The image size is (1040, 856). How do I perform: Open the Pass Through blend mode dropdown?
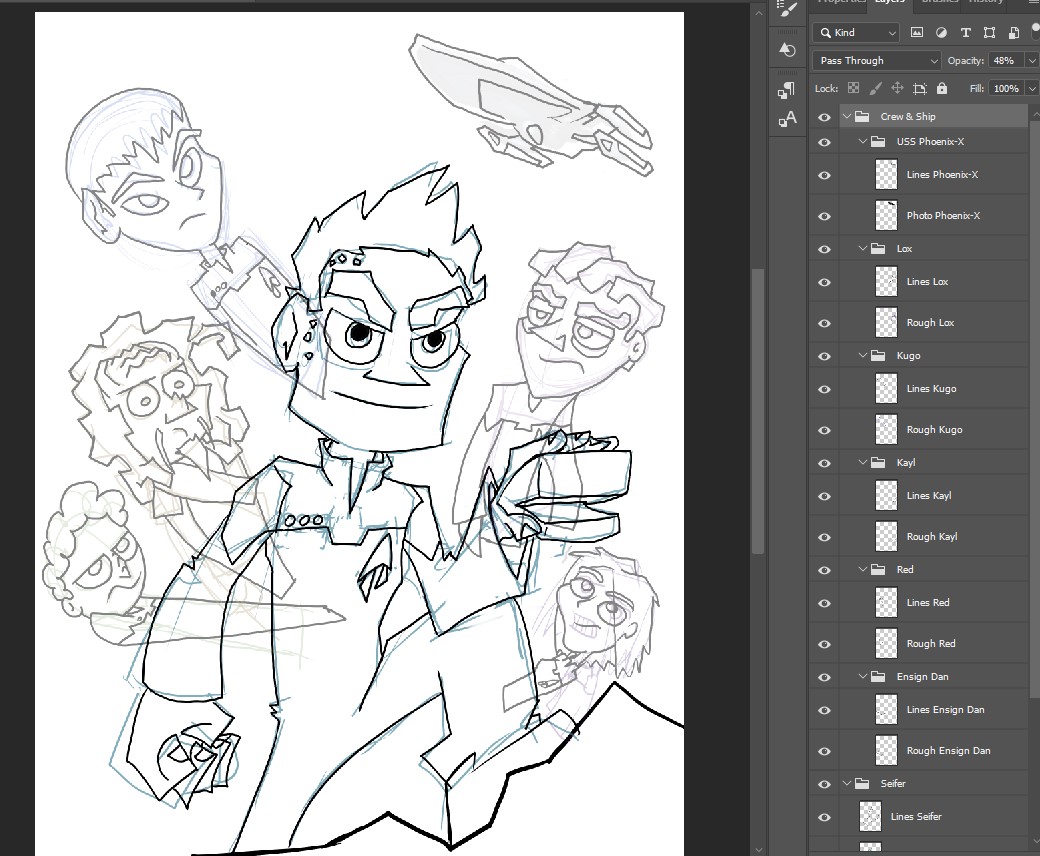(875, 60)
